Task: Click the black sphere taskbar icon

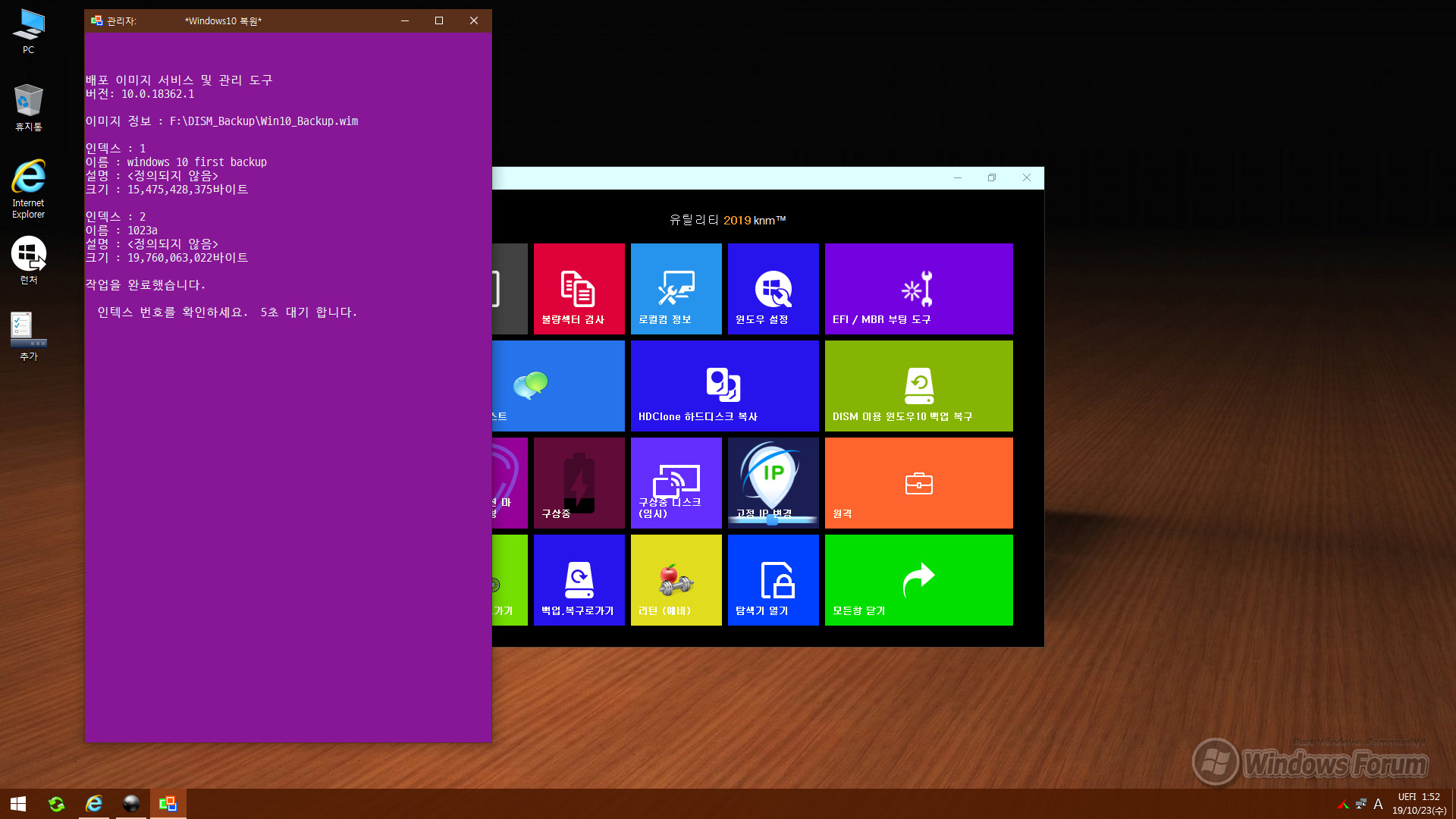Action: pyautogui.click(x=131, y=804)
